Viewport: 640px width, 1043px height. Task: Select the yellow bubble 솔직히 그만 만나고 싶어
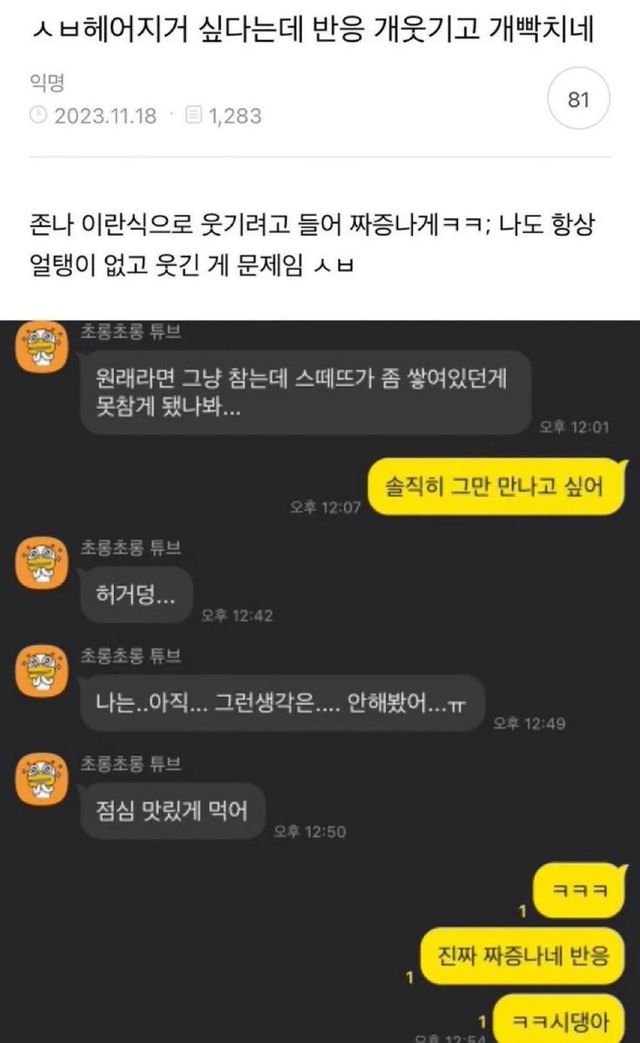[496, 487]
